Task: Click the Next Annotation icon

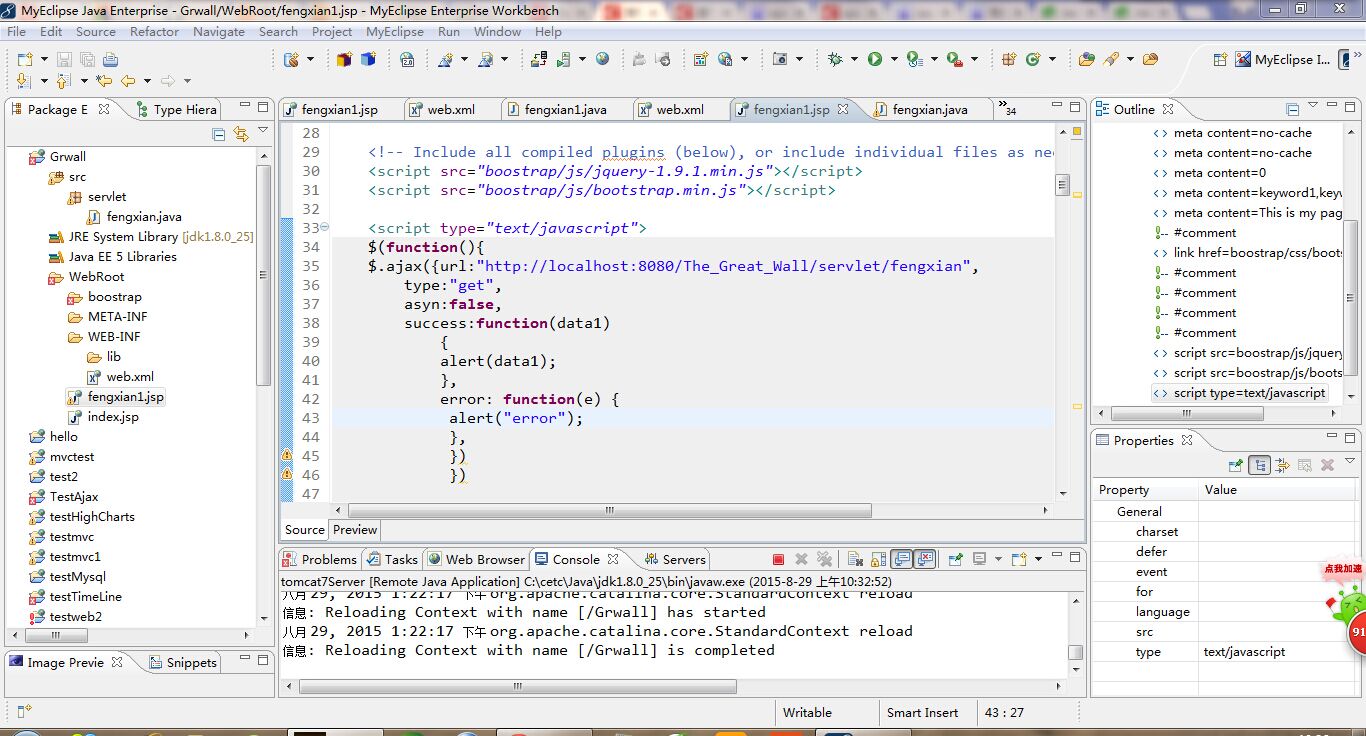Action: 24,81
